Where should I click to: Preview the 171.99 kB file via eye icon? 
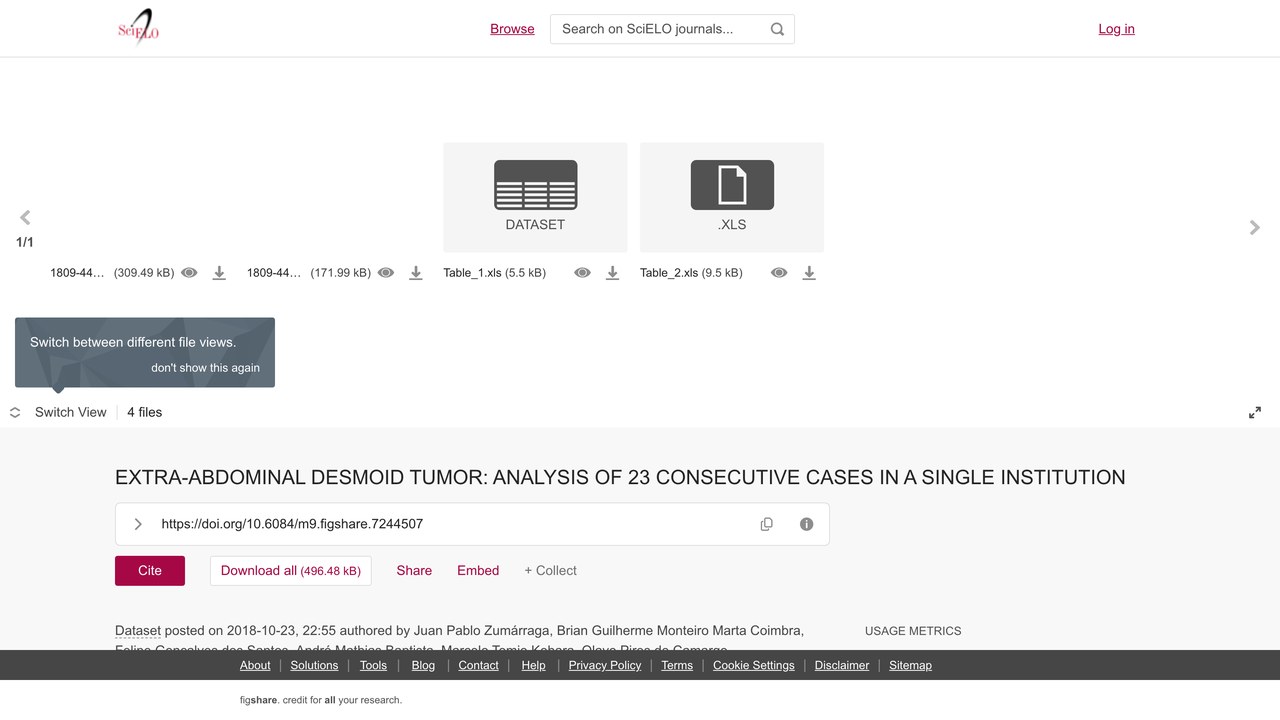pyautogui.click(x=386, y=273)
